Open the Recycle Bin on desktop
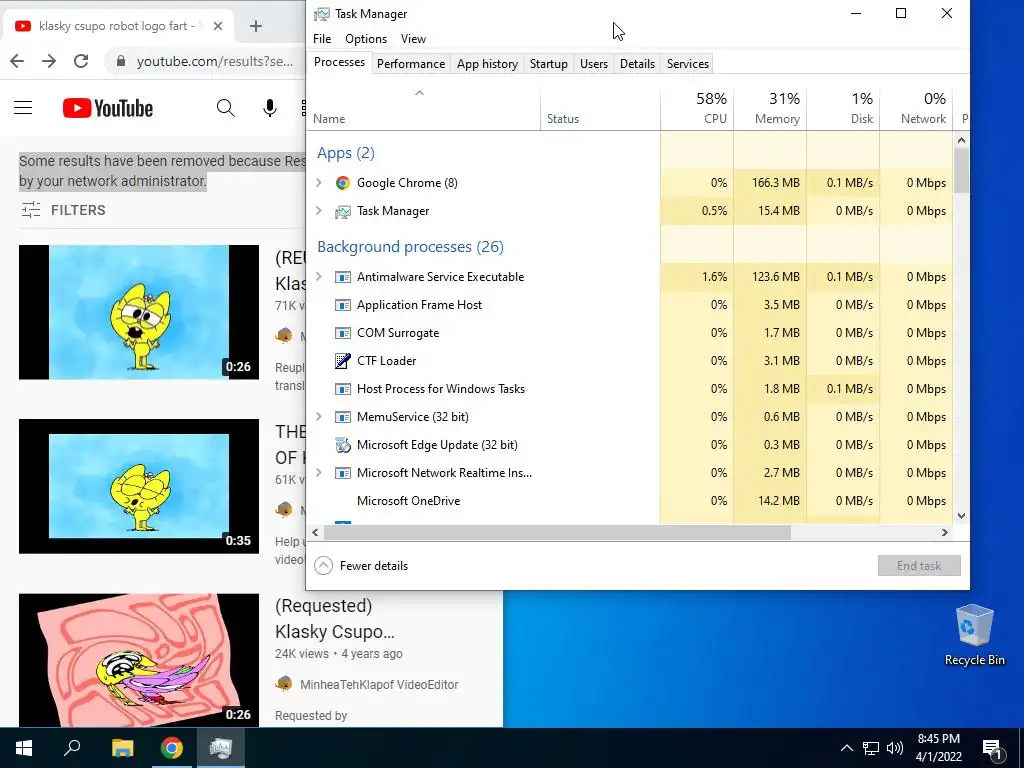Image resolution: width=1024 pixels, height=768 pixels. tap(974, 635)
